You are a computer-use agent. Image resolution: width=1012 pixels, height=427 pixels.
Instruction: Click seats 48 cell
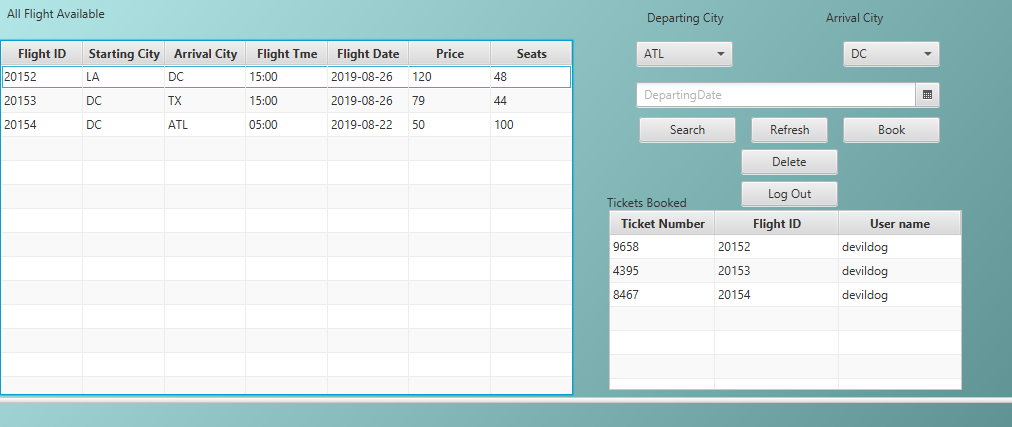click(531, 77)
